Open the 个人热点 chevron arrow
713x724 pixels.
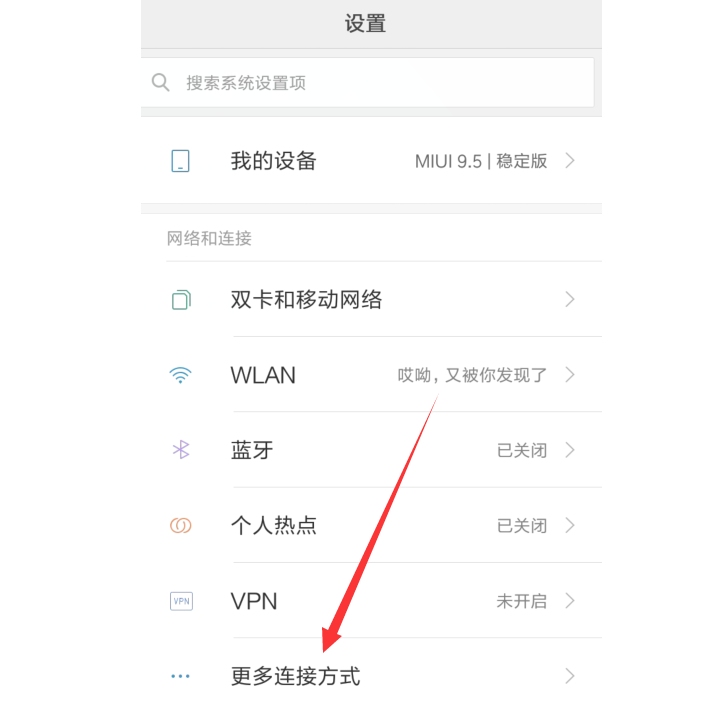(x=570, y=525)
